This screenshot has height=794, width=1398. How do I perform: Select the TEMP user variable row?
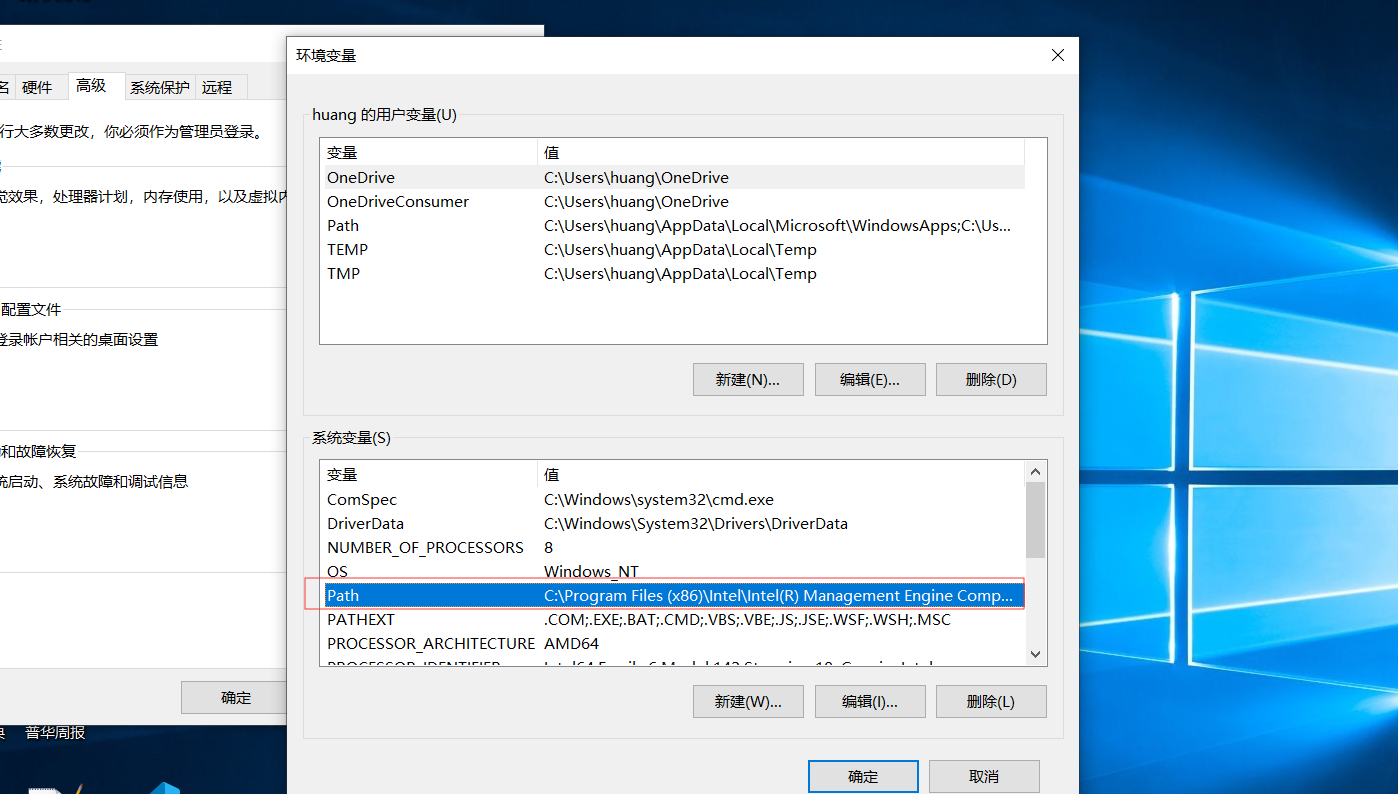tap(672, 250)
